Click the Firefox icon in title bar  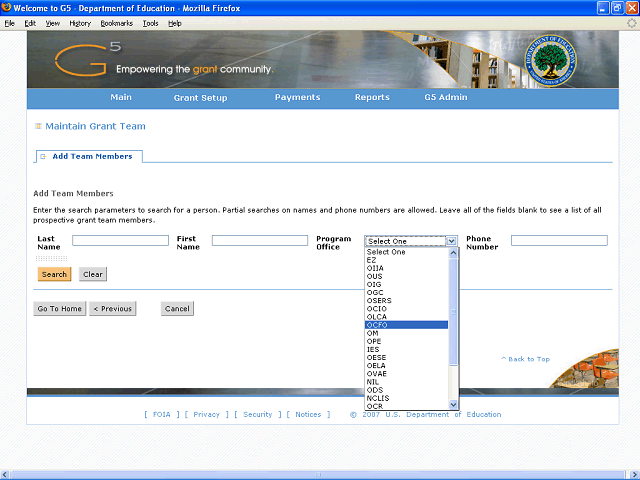[6, 7]
